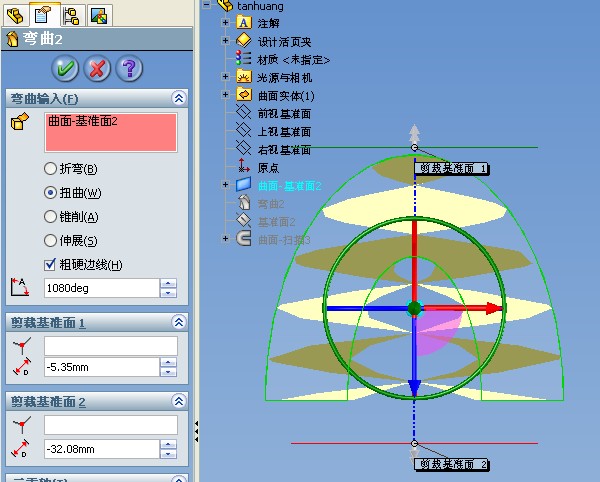Click the triad center green sphere
Image resolution: width=600 pixels, height=482 pixels.
414,308
